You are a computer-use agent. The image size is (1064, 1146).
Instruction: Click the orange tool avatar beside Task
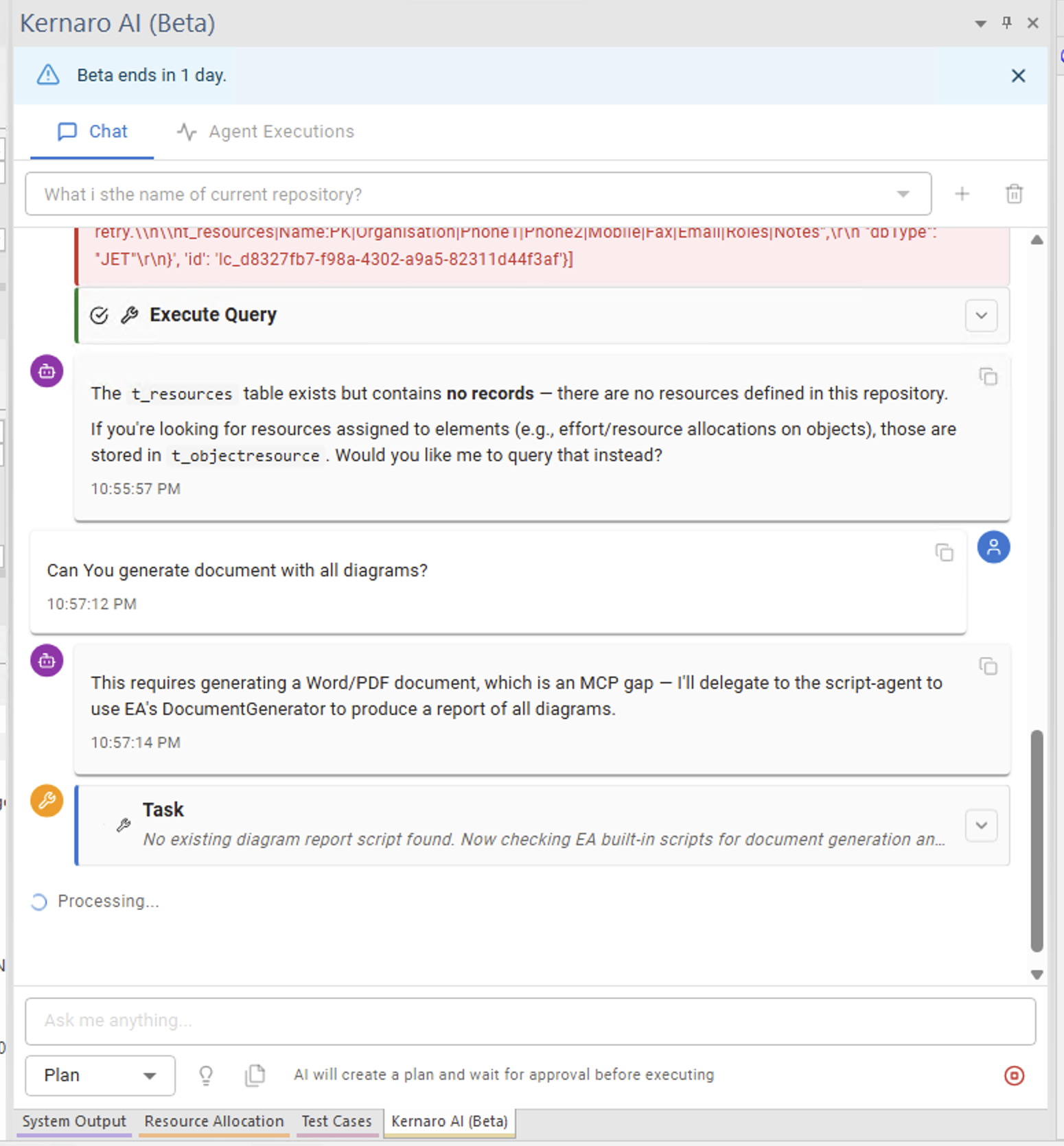tap(47, 801)
